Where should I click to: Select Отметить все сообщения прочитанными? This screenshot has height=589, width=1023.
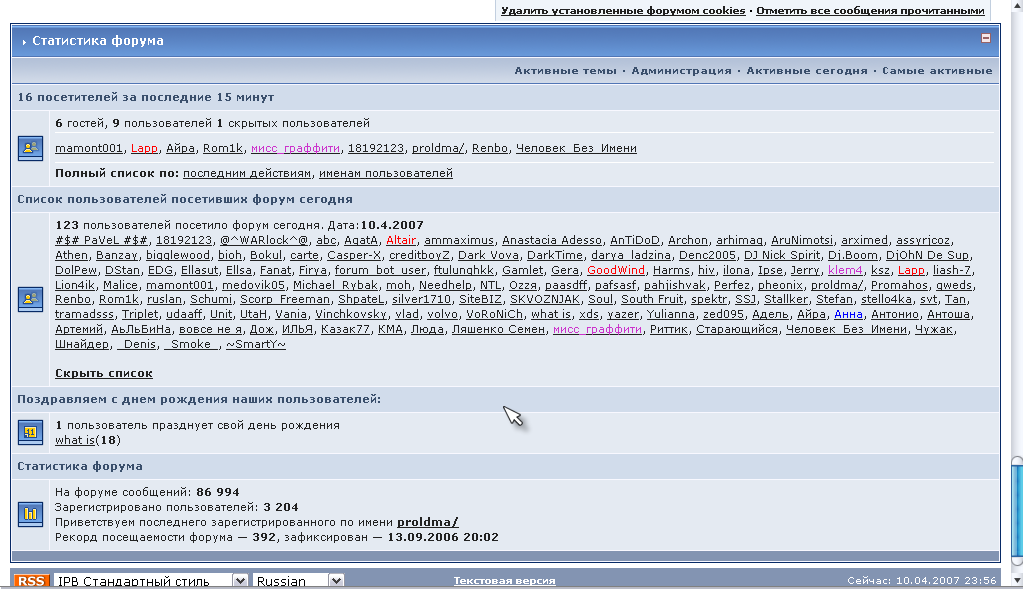point(870,10)
